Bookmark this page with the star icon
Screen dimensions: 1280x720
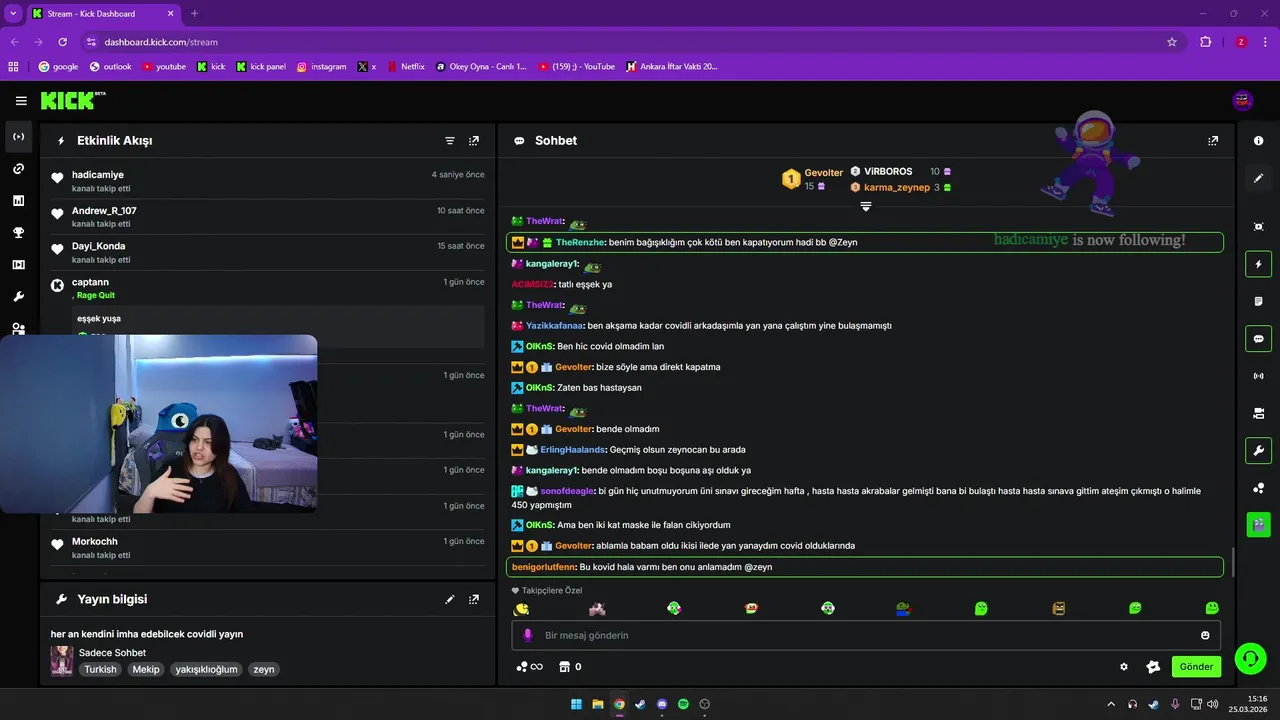click(x=1172, y=42)
